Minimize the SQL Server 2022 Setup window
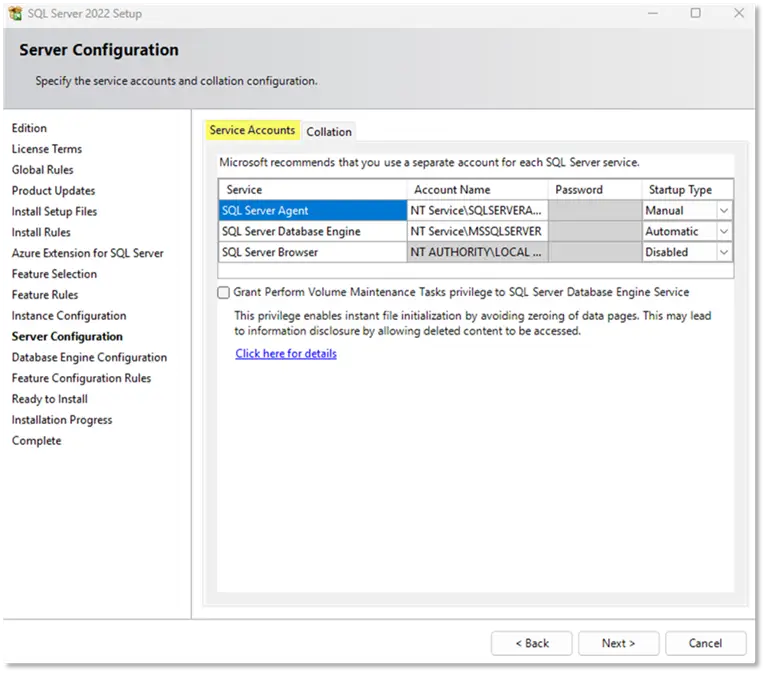This screenshot has width=766, height=674. 653,13
